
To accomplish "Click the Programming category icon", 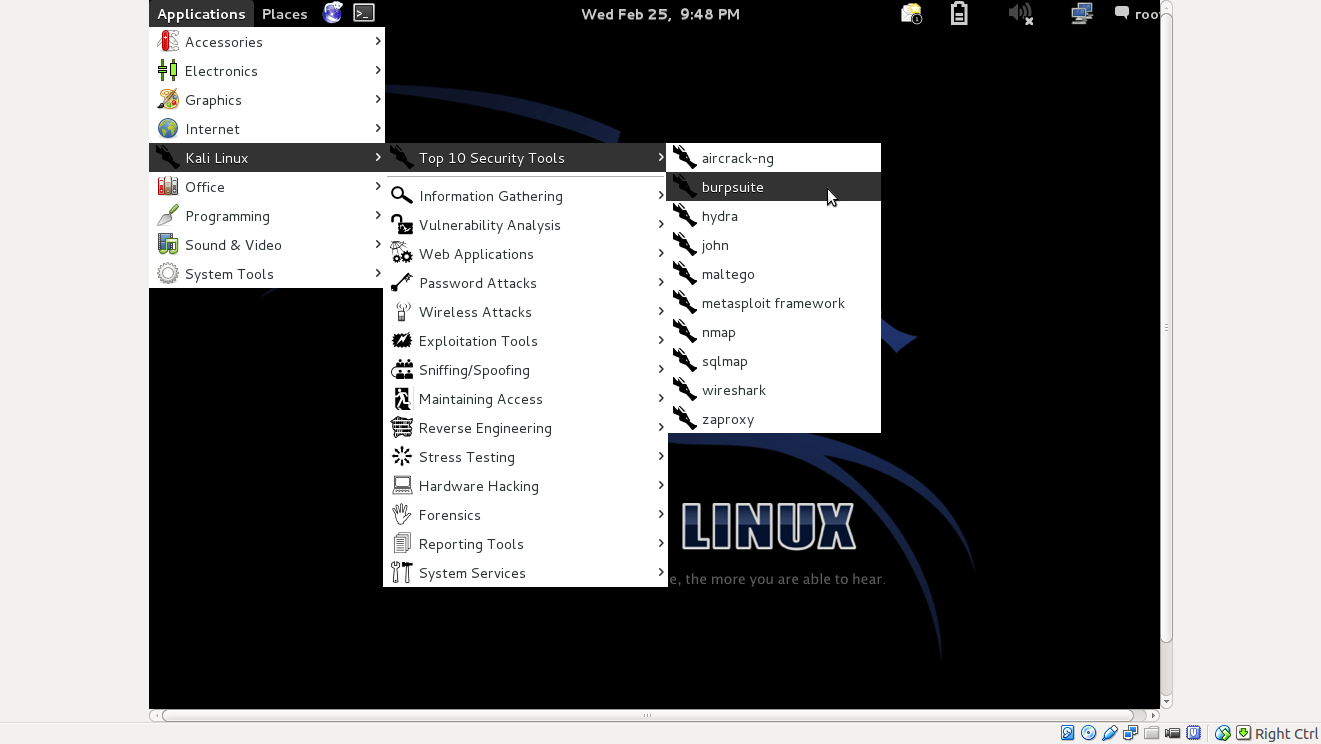I will pyautogui.click(x=168, y=216).
